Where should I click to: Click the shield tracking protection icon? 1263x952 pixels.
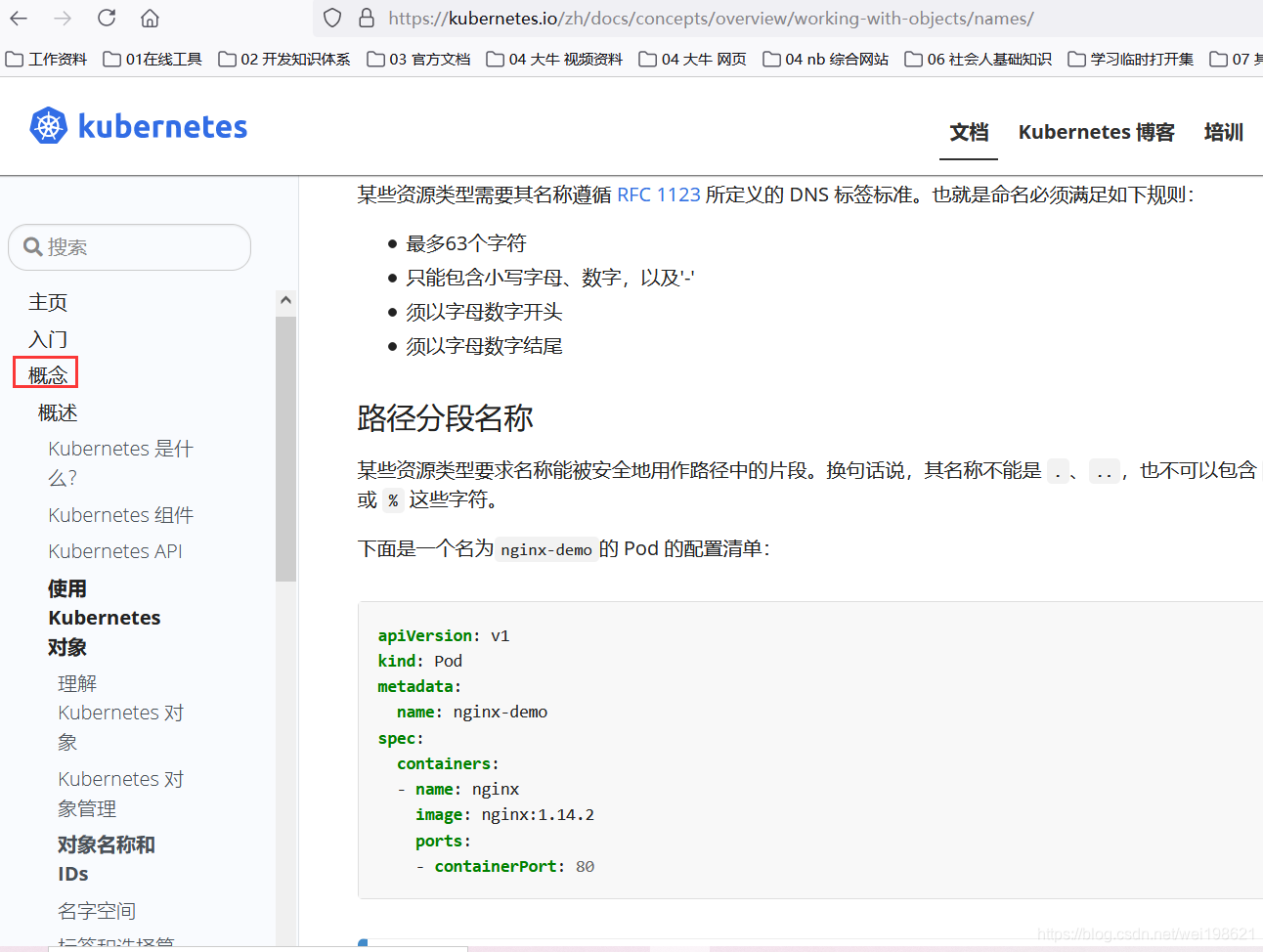coord(332,18)
